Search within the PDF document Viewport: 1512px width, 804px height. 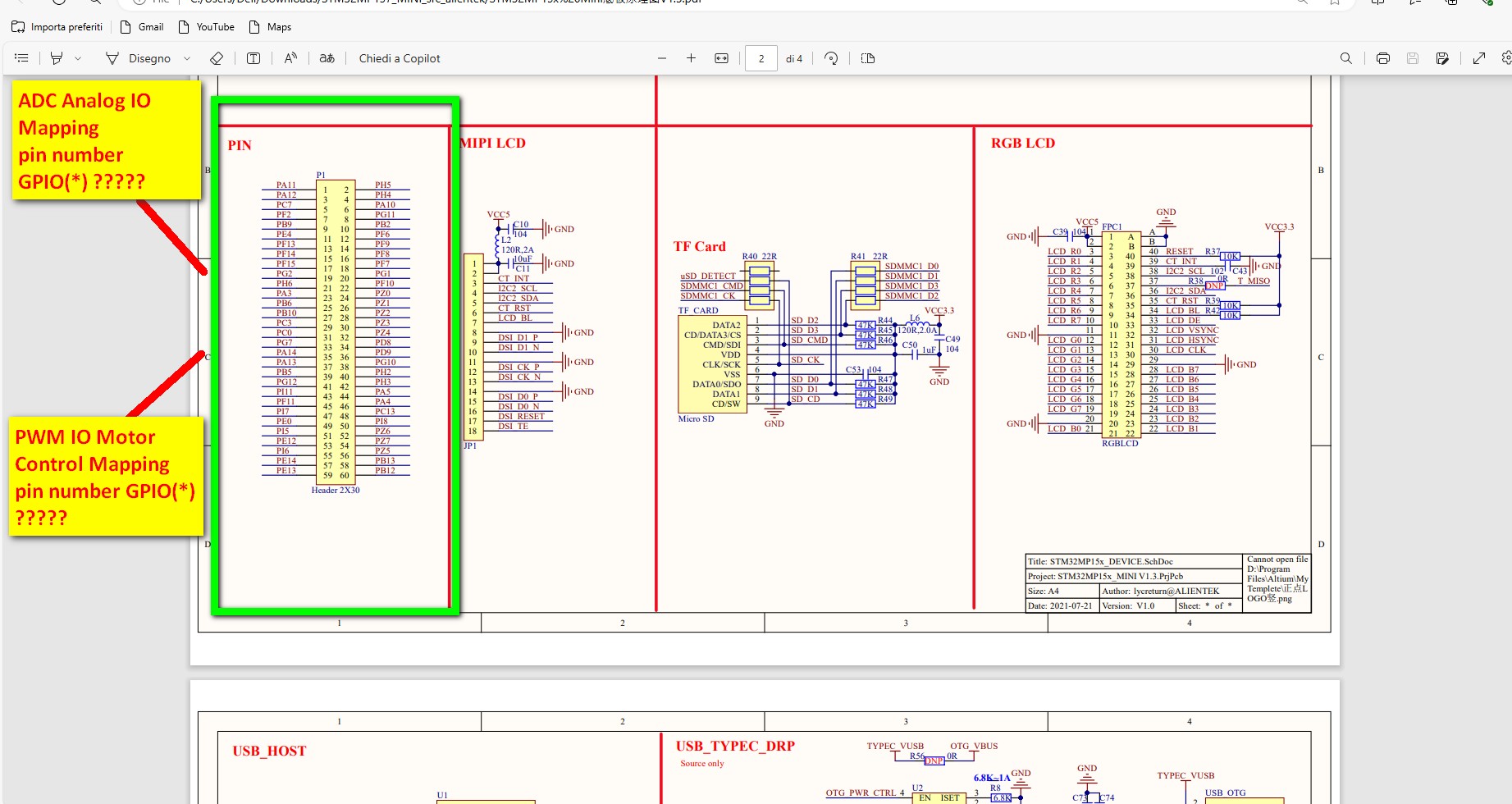pos(1346,58)
